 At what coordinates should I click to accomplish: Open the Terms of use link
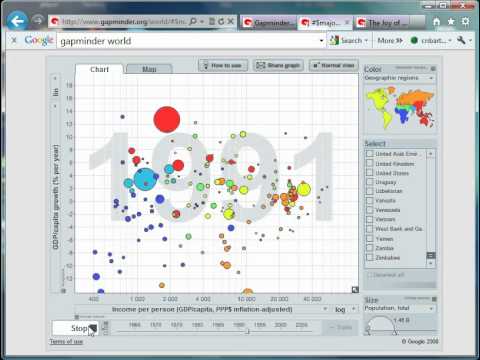click(66, 342)
